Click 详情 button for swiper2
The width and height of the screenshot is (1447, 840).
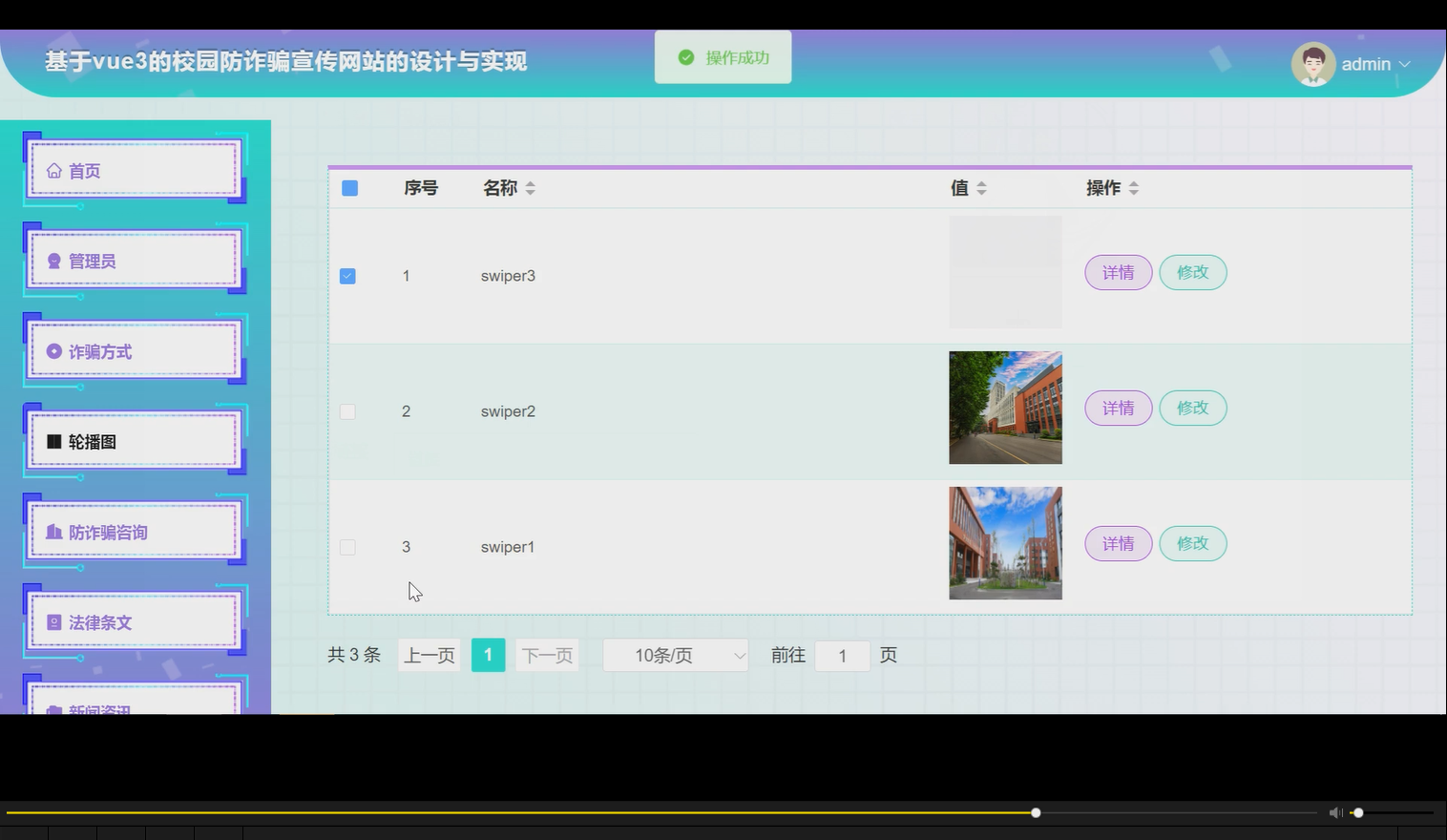(x=1118, y=408)
